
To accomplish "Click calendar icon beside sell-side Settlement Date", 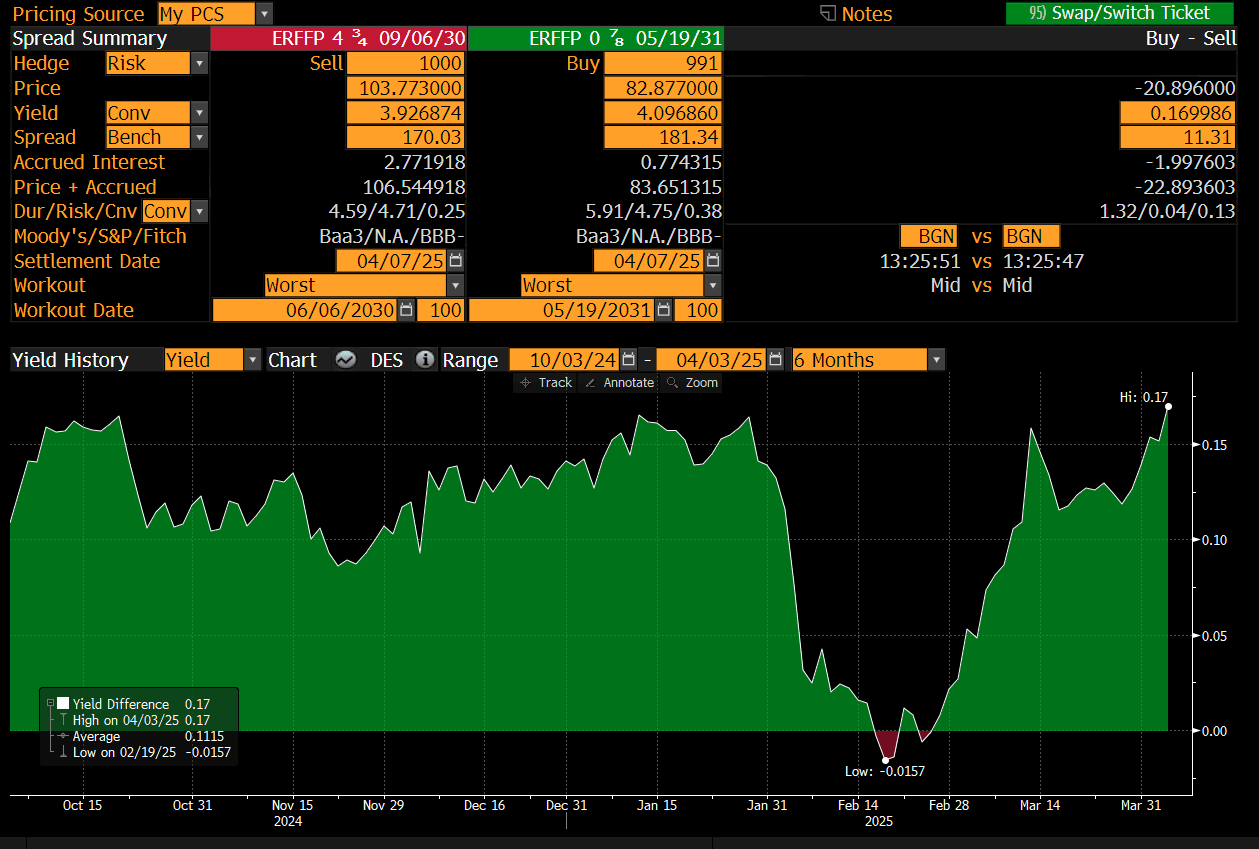I will coord(455,261).
